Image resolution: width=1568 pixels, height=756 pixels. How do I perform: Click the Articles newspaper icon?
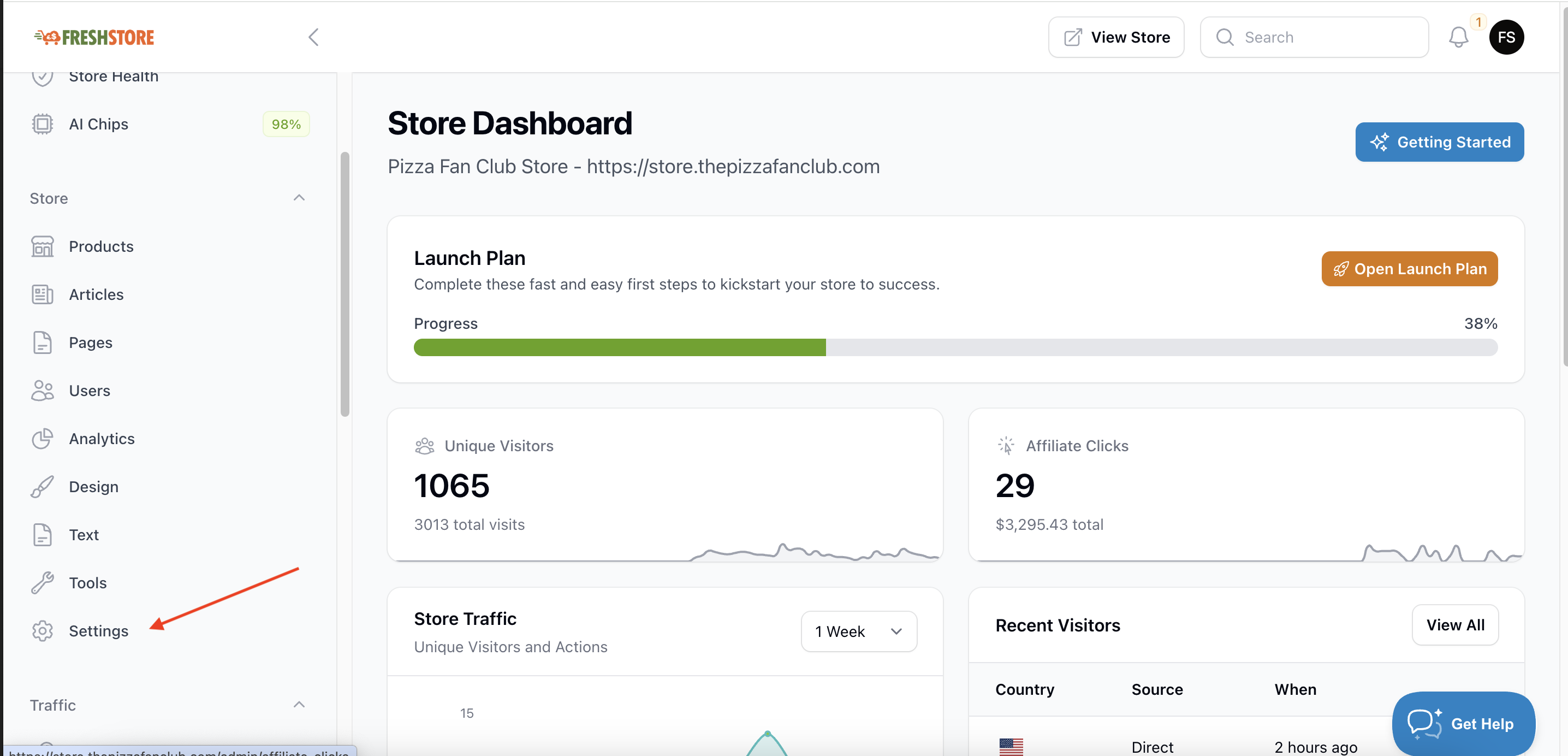[x=42, y=295]
